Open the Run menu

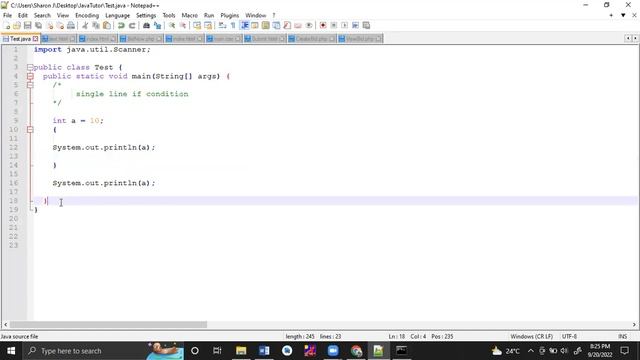tap(209, 16)
